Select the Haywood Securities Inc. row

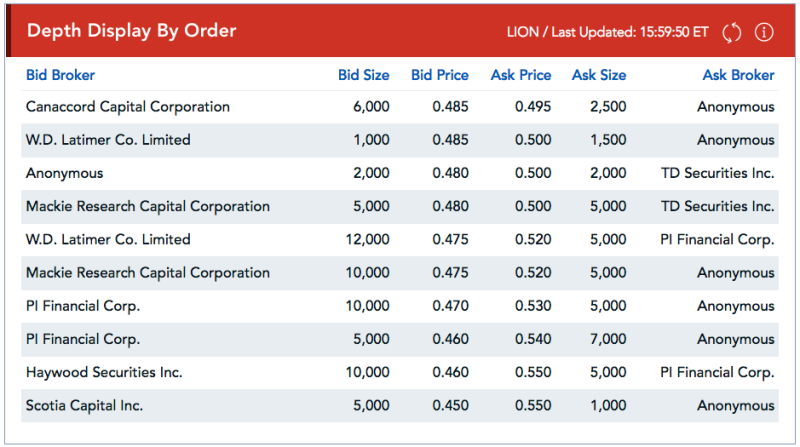click(x=400, y=372)
